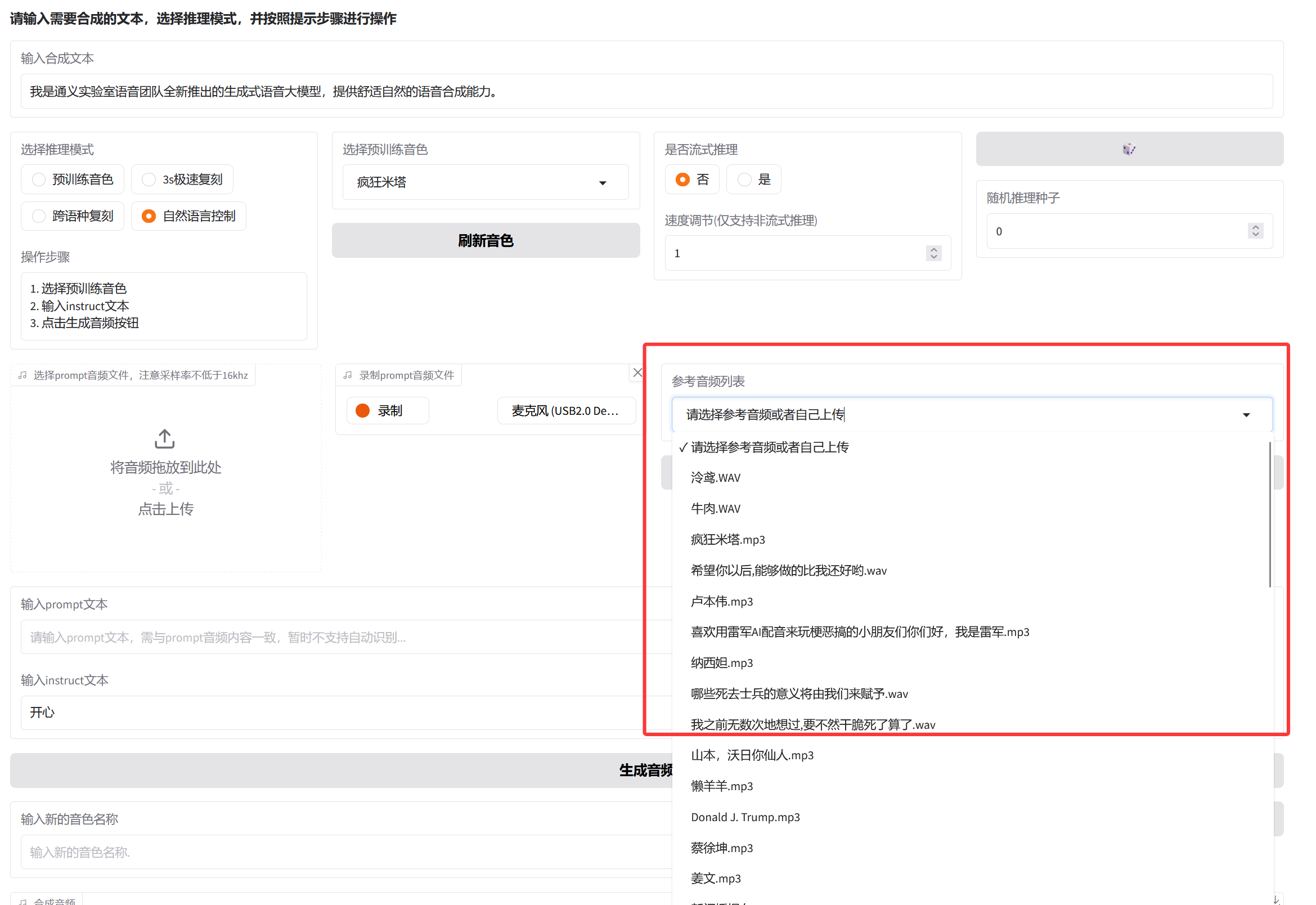Select the 跨语种复刻 mode
The image size is (1316, 905).
pyautogui.click(x=73, y=216)
